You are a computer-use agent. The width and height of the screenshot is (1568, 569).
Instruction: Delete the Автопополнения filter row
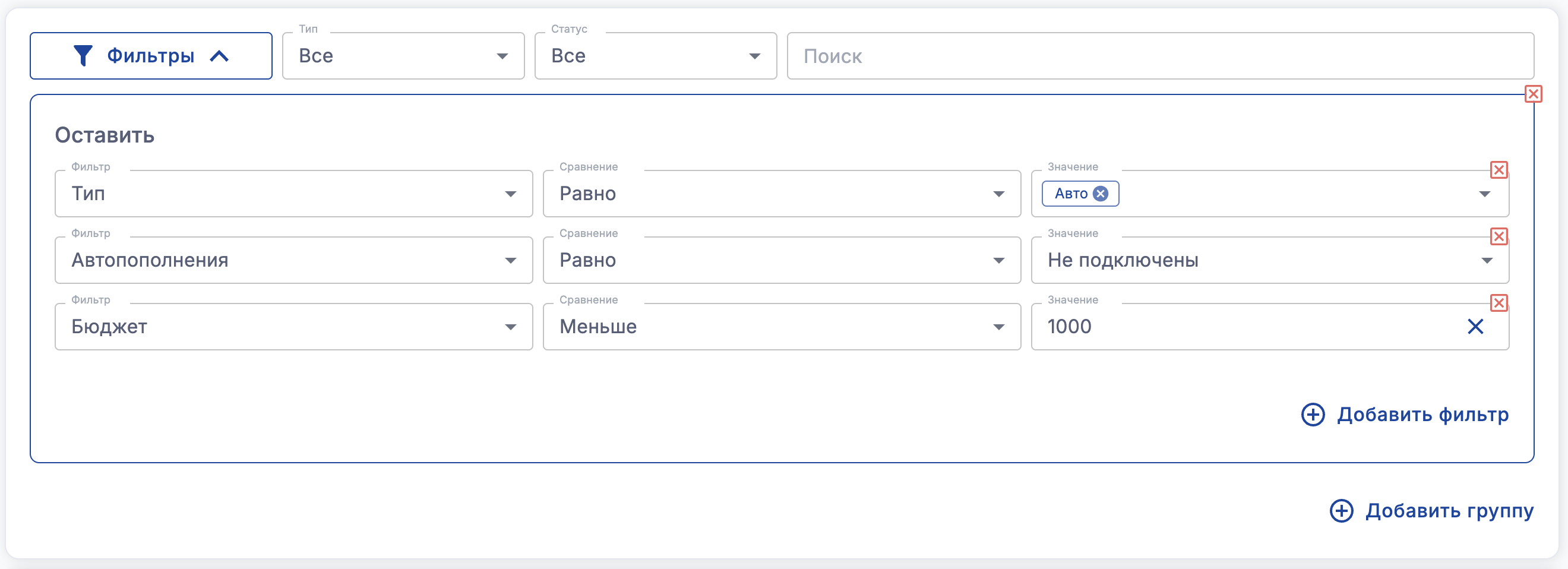click(x=1499, y=236)
